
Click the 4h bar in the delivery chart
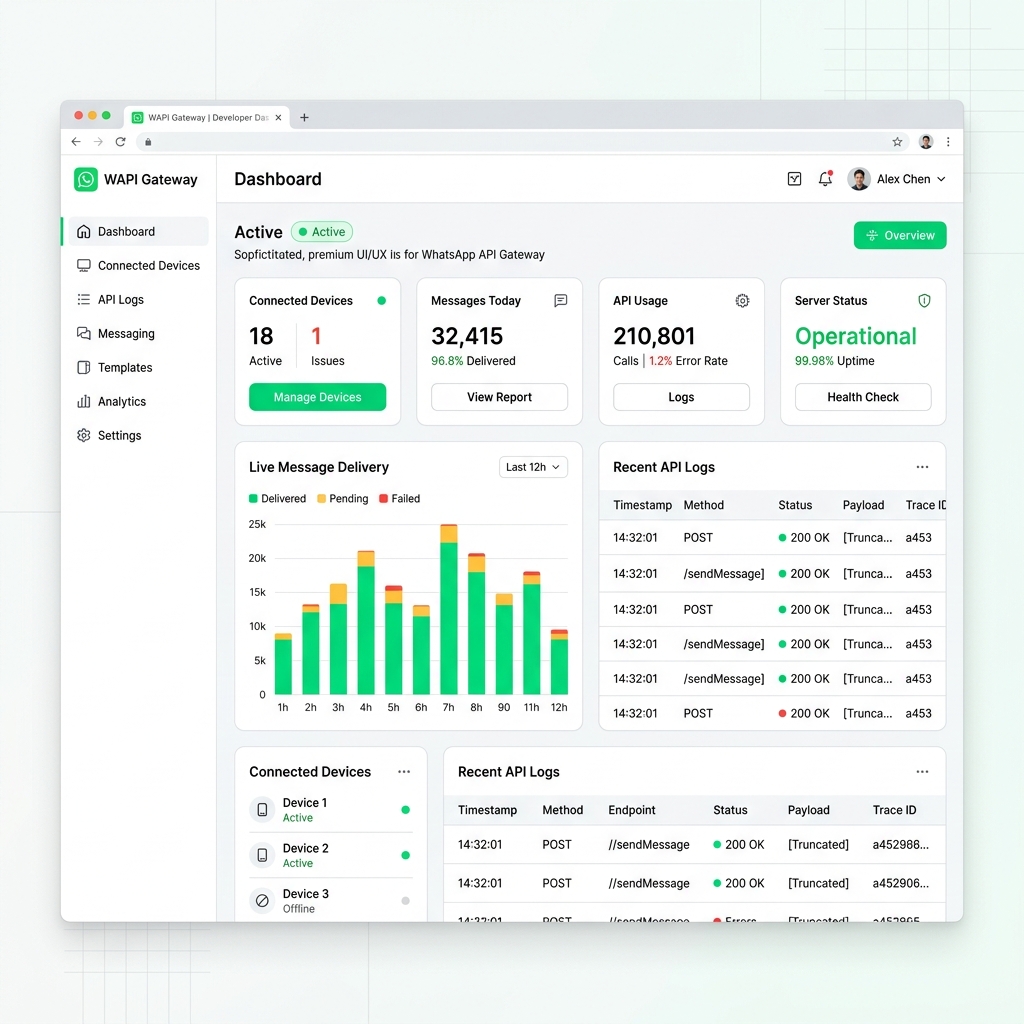tap(366, 622)
